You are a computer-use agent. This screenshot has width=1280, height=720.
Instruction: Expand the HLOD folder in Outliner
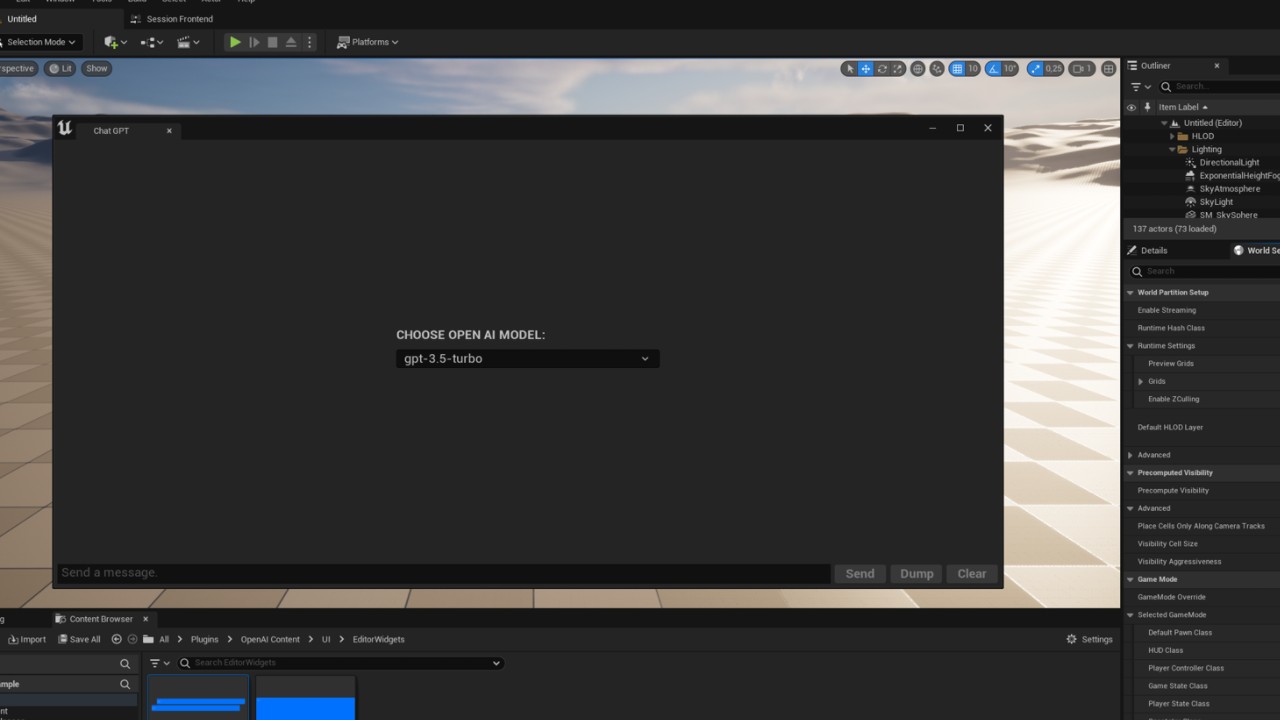1172,136
